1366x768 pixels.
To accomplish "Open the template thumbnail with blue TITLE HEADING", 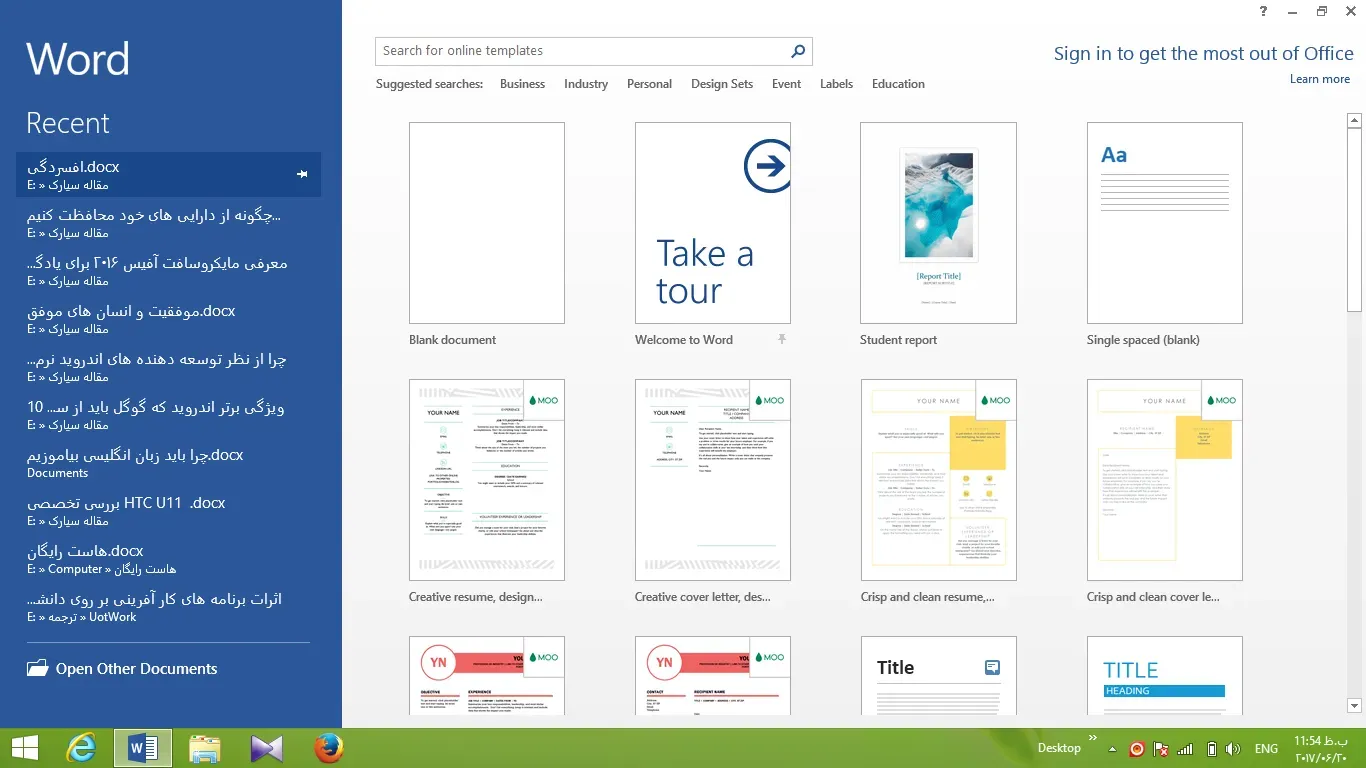I will coord(1165,675).
